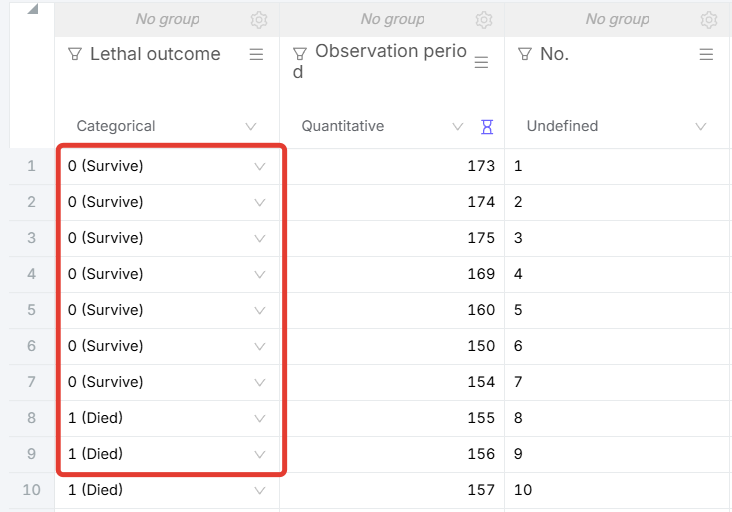Open hamburger menu for Observation period column
Image resolution: width=732 pixels, height=512 pixels.
click(x=481, y=62)
